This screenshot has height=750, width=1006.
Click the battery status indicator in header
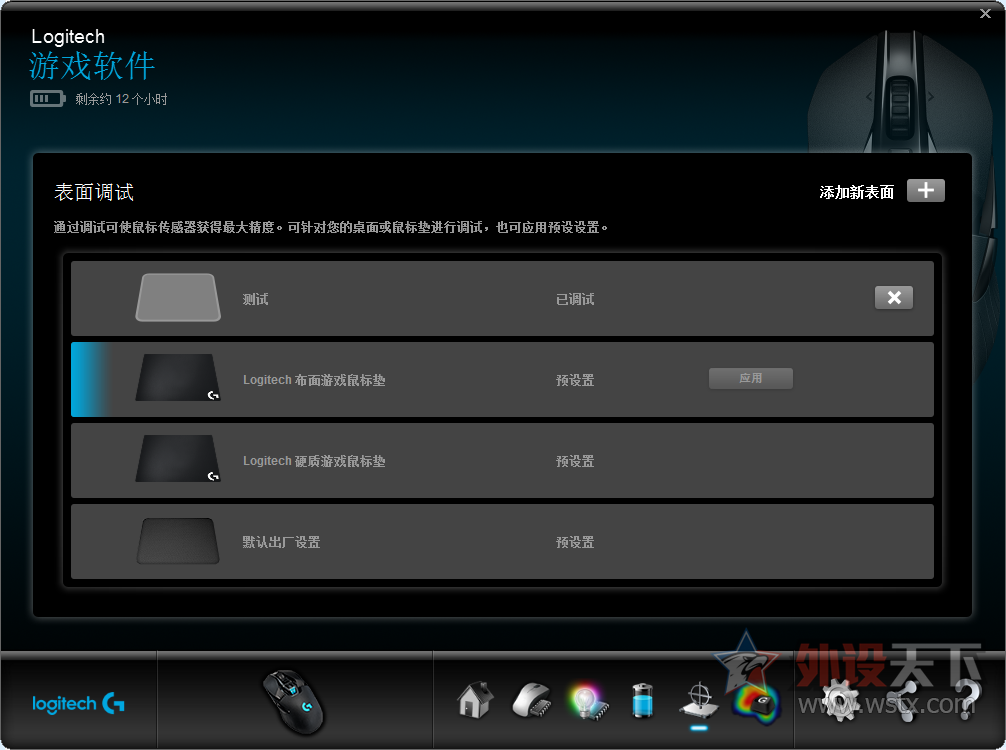point(47,99)
